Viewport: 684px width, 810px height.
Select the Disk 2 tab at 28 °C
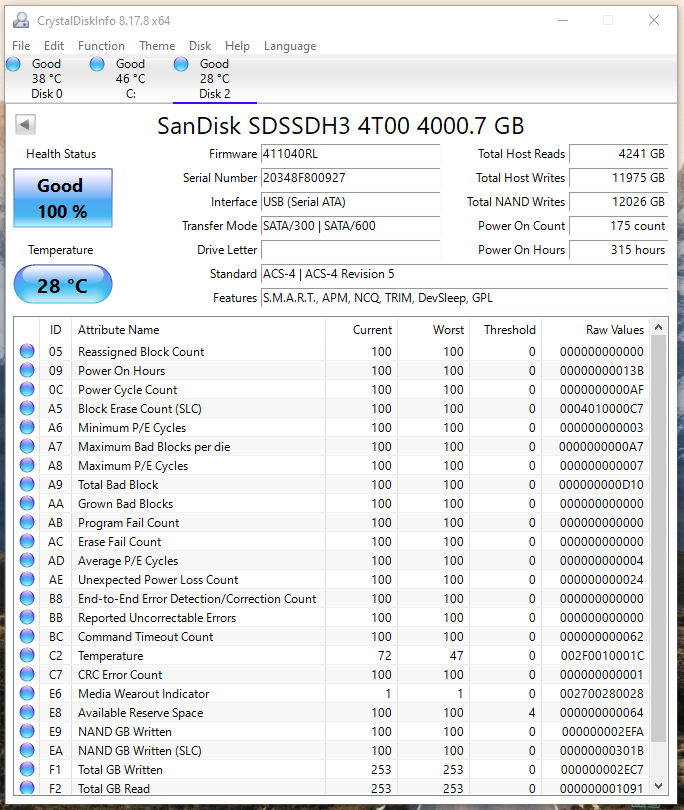tap(214, 79)
